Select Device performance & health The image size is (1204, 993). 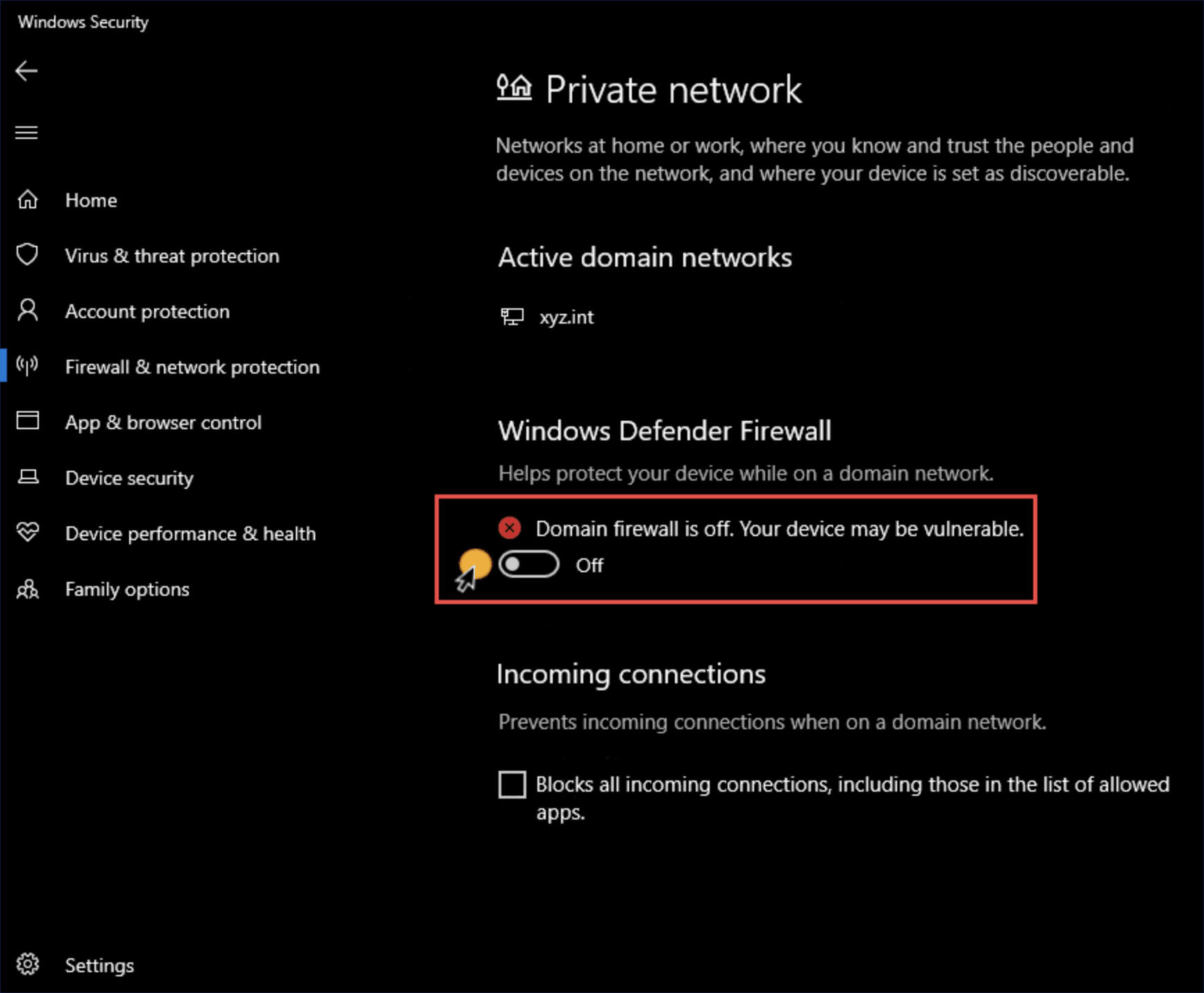point(190,533)
